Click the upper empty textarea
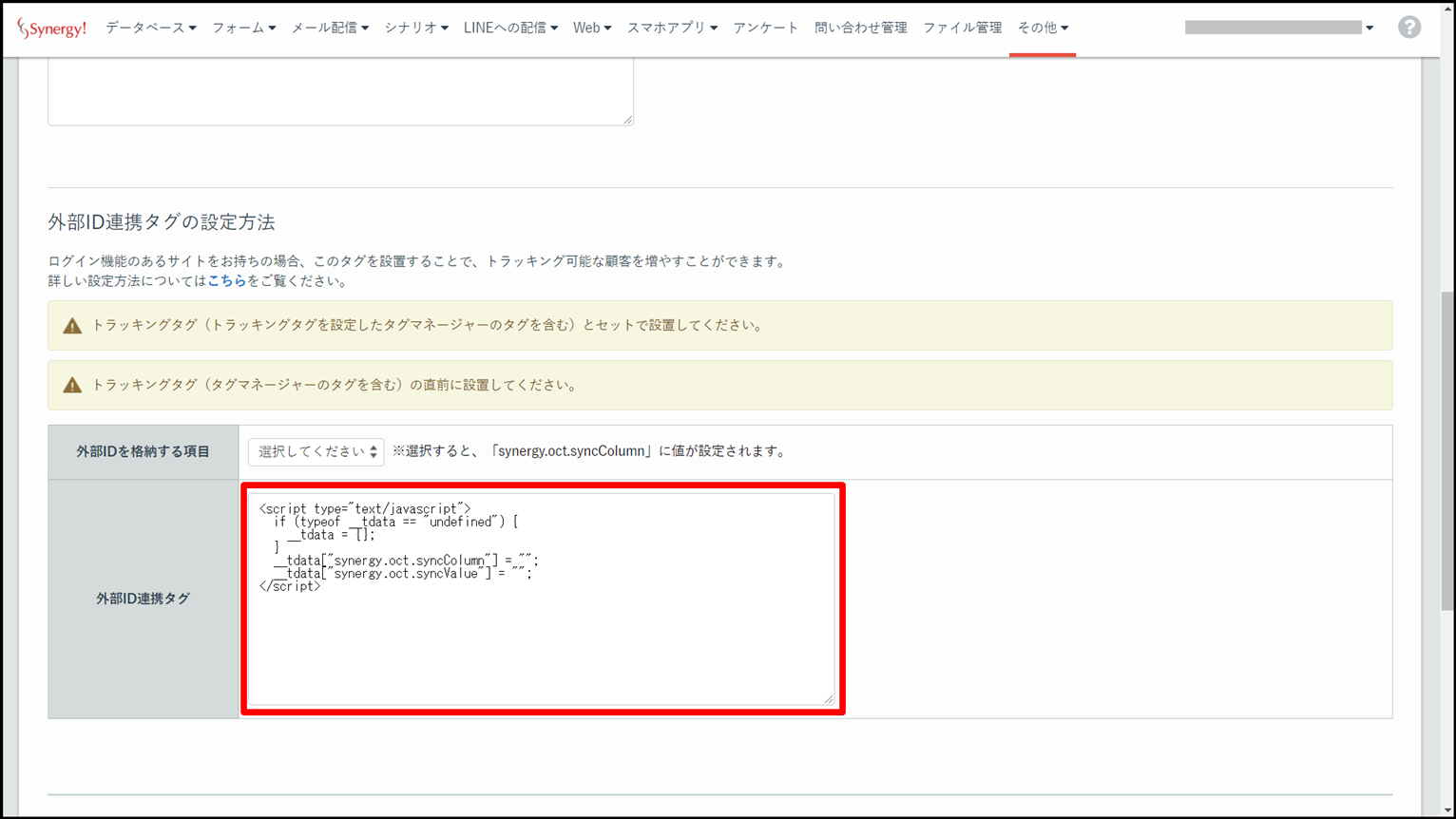 pyautogui.click(x=340, y=90)
